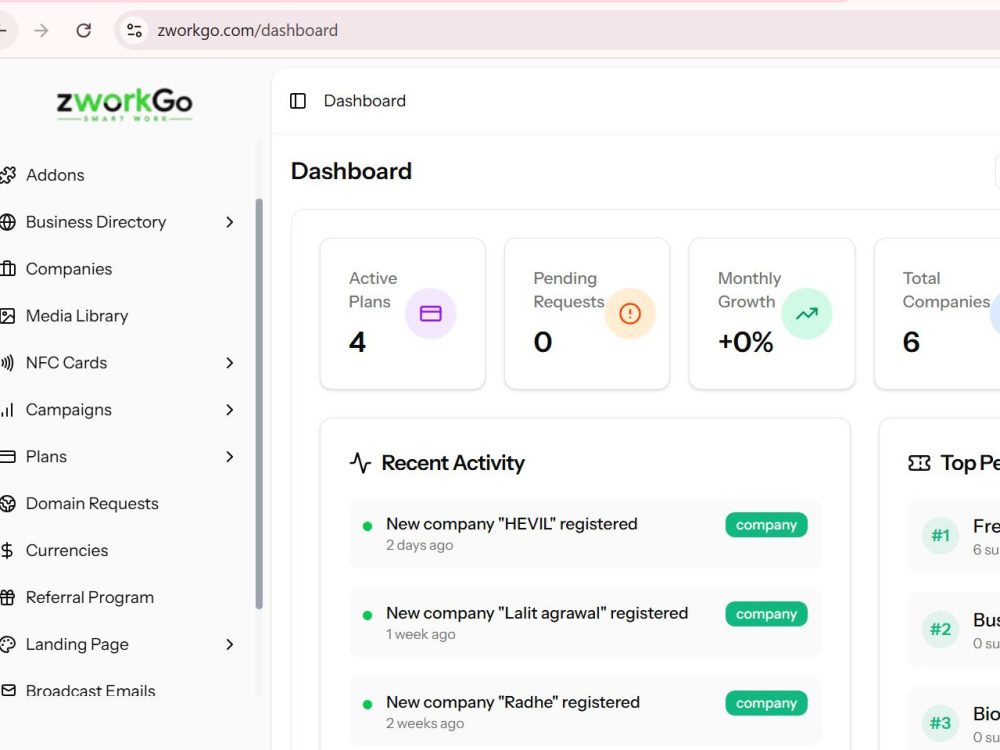
Task: Click the Addons puzzle icon
Action: [x=8, y=175]
